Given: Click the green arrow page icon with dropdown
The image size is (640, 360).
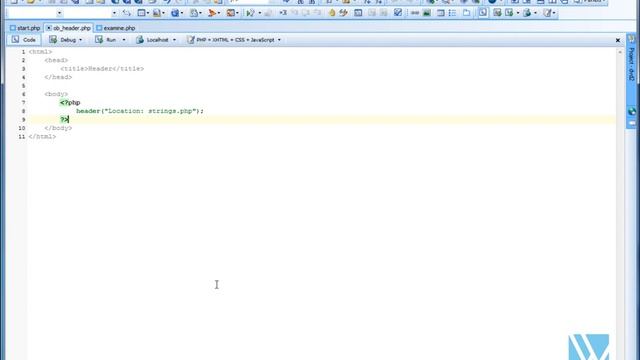Looking at the screenshot, I should point(509,13).
